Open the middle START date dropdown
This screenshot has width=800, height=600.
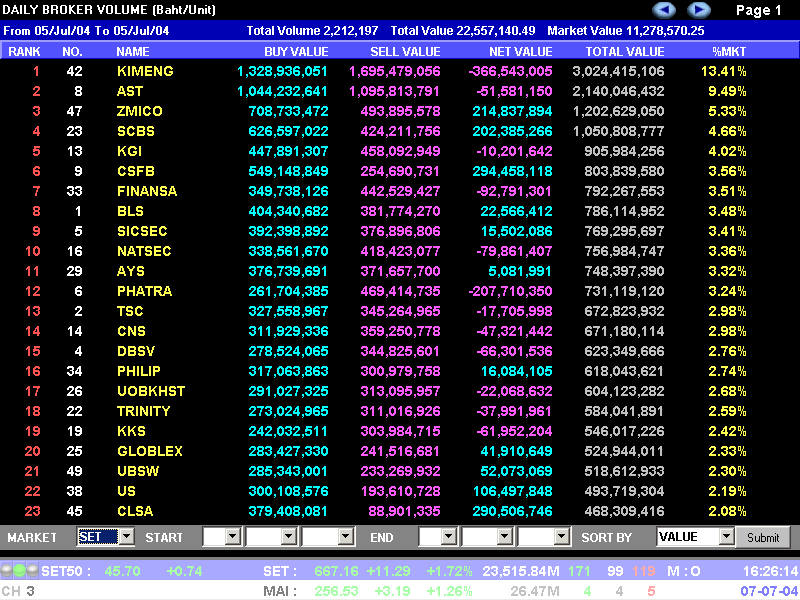coord(271,537)
